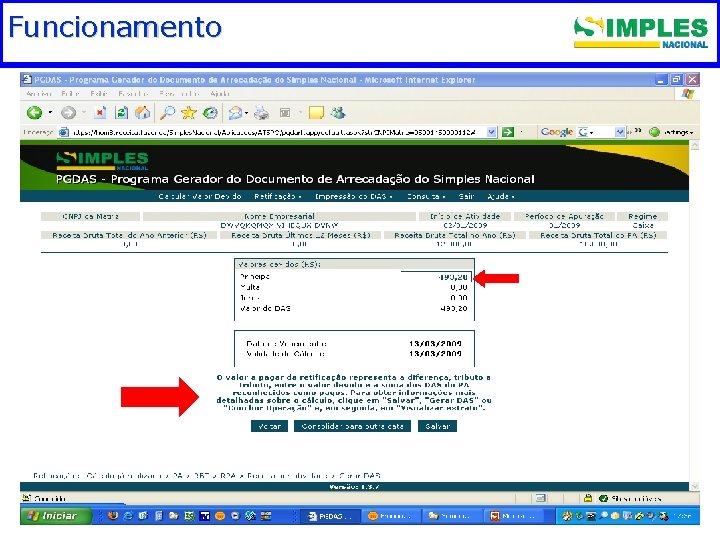Click the page scrollbar up arrow
This screenshot has width=720, height=540.
[694, 146]
